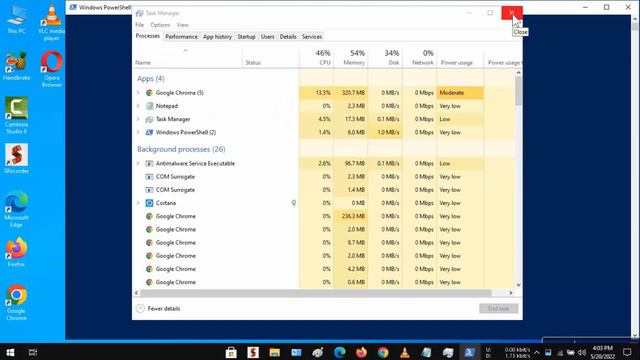Click the Moderate power usage cell
The width and height of the screenshot is (640, 360).
[460, 93]
